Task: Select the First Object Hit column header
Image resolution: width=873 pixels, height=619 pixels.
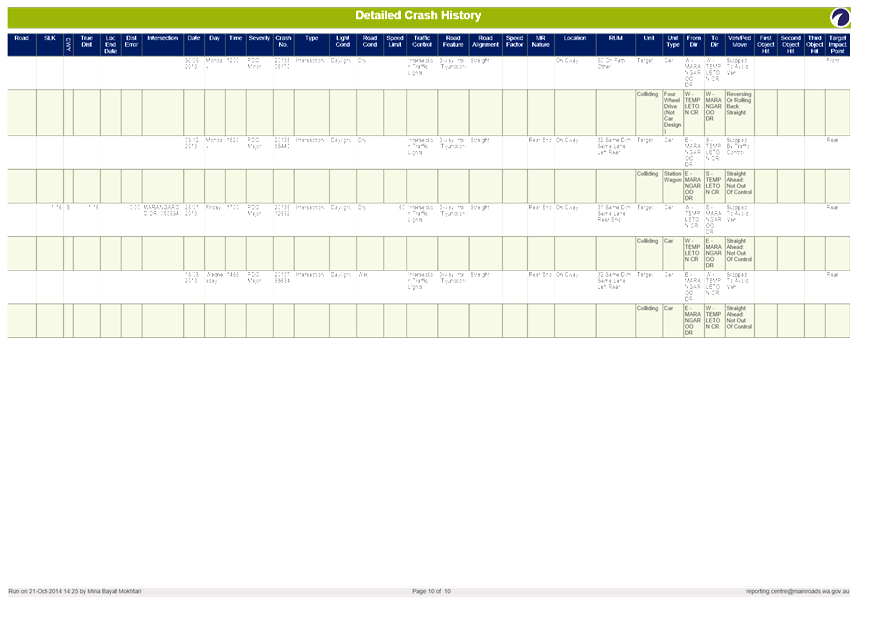Action: click(766, 45)
